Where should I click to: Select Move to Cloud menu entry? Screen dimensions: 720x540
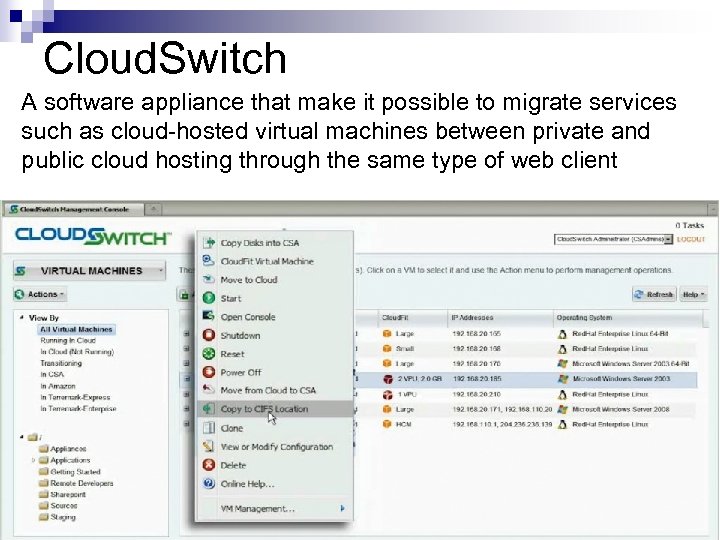[x=275, y=280]
